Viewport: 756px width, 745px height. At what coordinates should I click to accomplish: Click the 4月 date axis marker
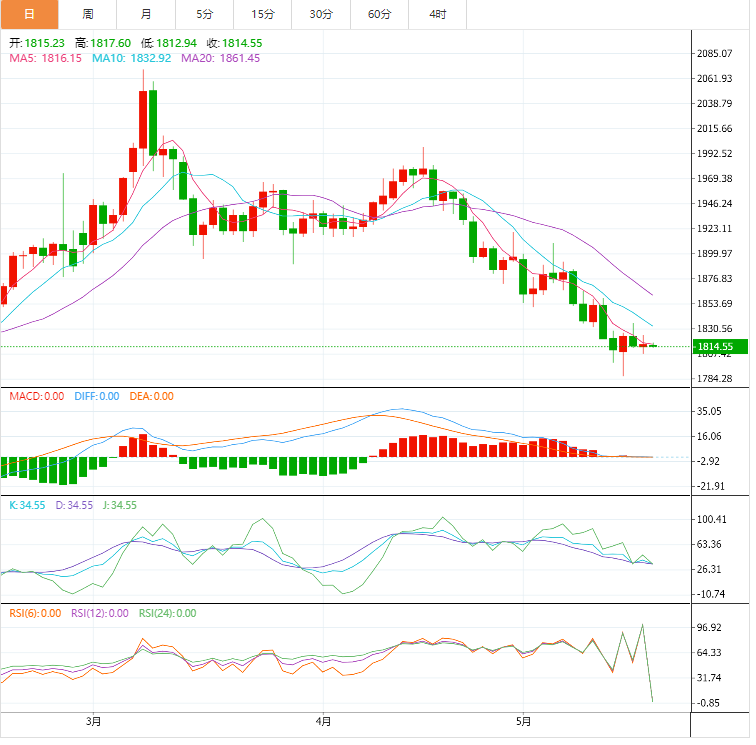pos(324,722)
